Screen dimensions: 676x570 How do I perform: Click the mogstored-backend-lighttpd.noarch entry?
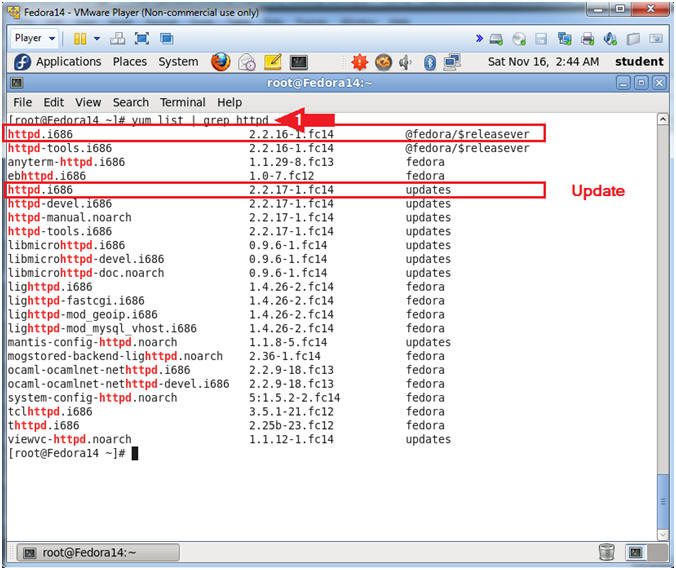tap(116, 356)
